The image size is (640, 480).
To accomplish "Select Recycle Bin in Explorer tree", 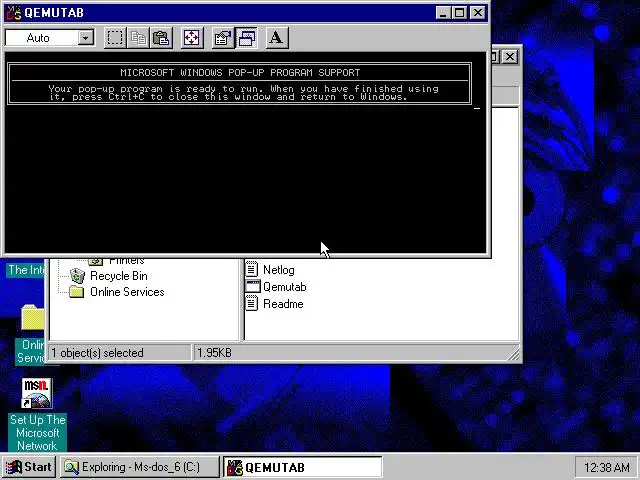I will click(119, 276).
